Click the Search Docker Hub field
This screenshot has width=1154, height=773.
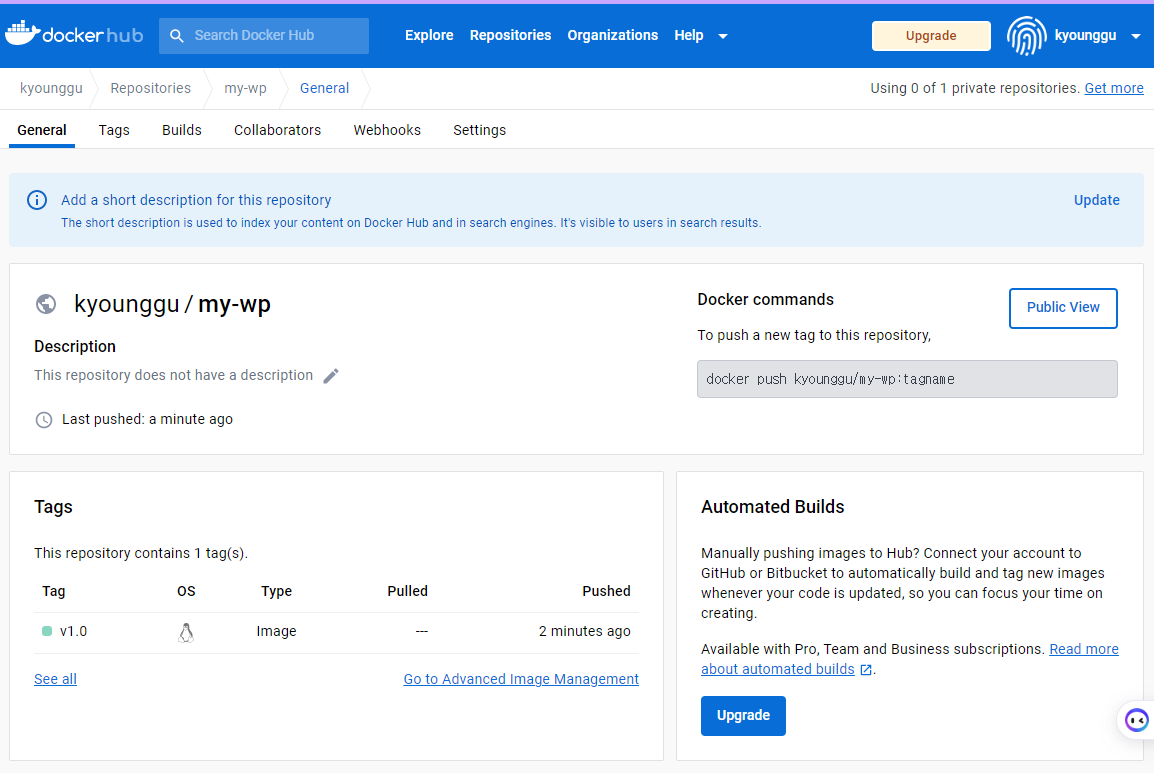click(263, 35)
